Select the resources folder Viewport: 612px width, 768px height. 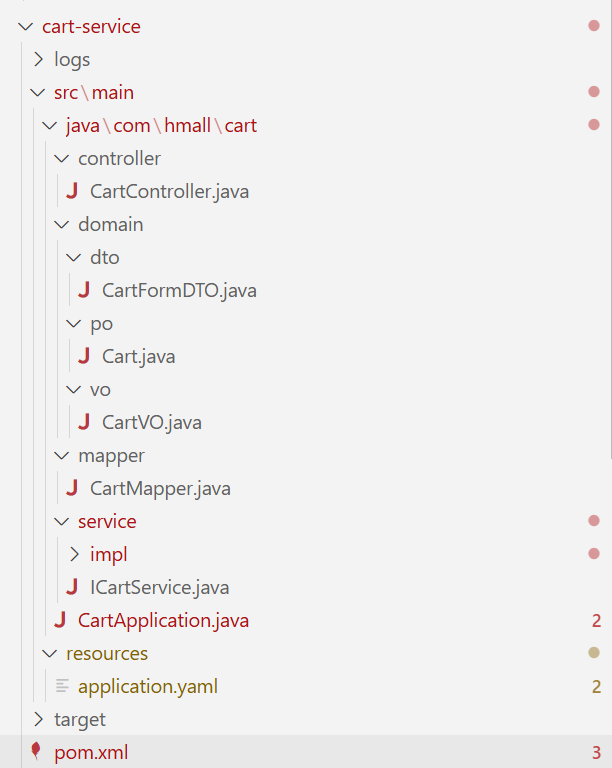[106, 653]
